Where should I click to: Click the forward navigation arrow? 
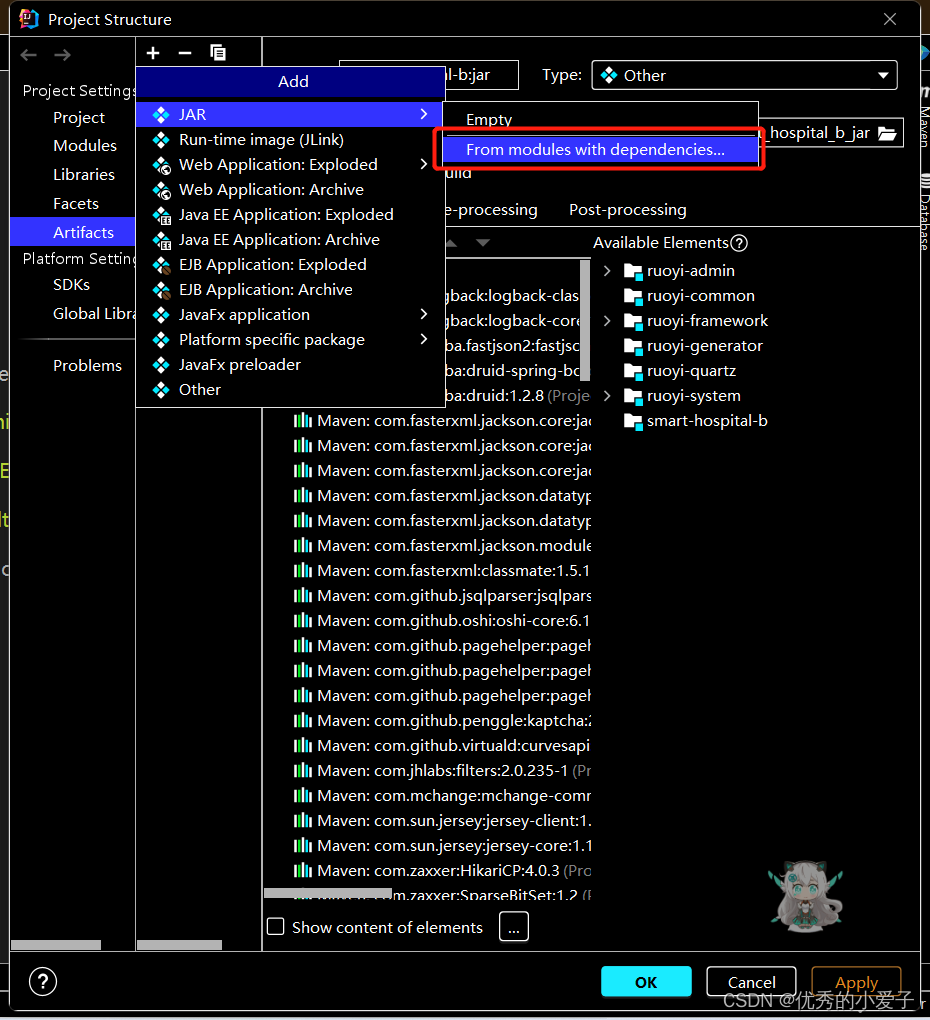click(62, 55)
